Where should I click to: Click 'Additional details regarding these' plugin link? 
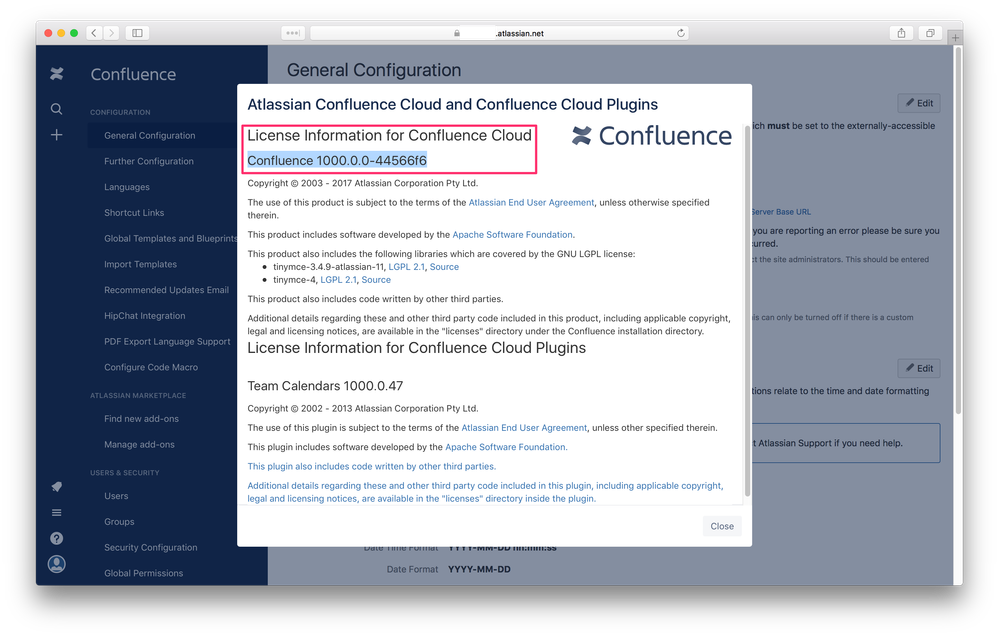pyautogui.click(x=485, y=492)
